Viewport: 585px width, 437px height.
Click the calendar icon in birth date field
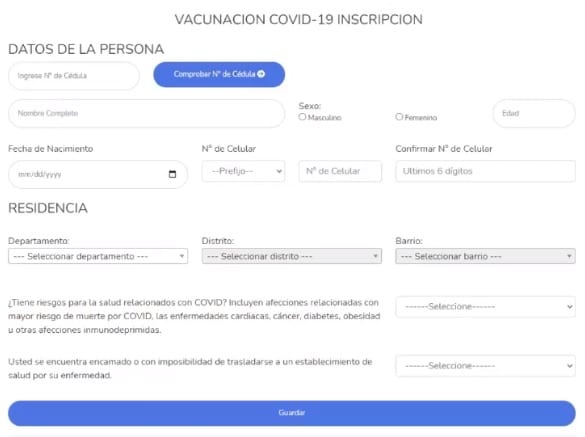click(x=172, y=174)
